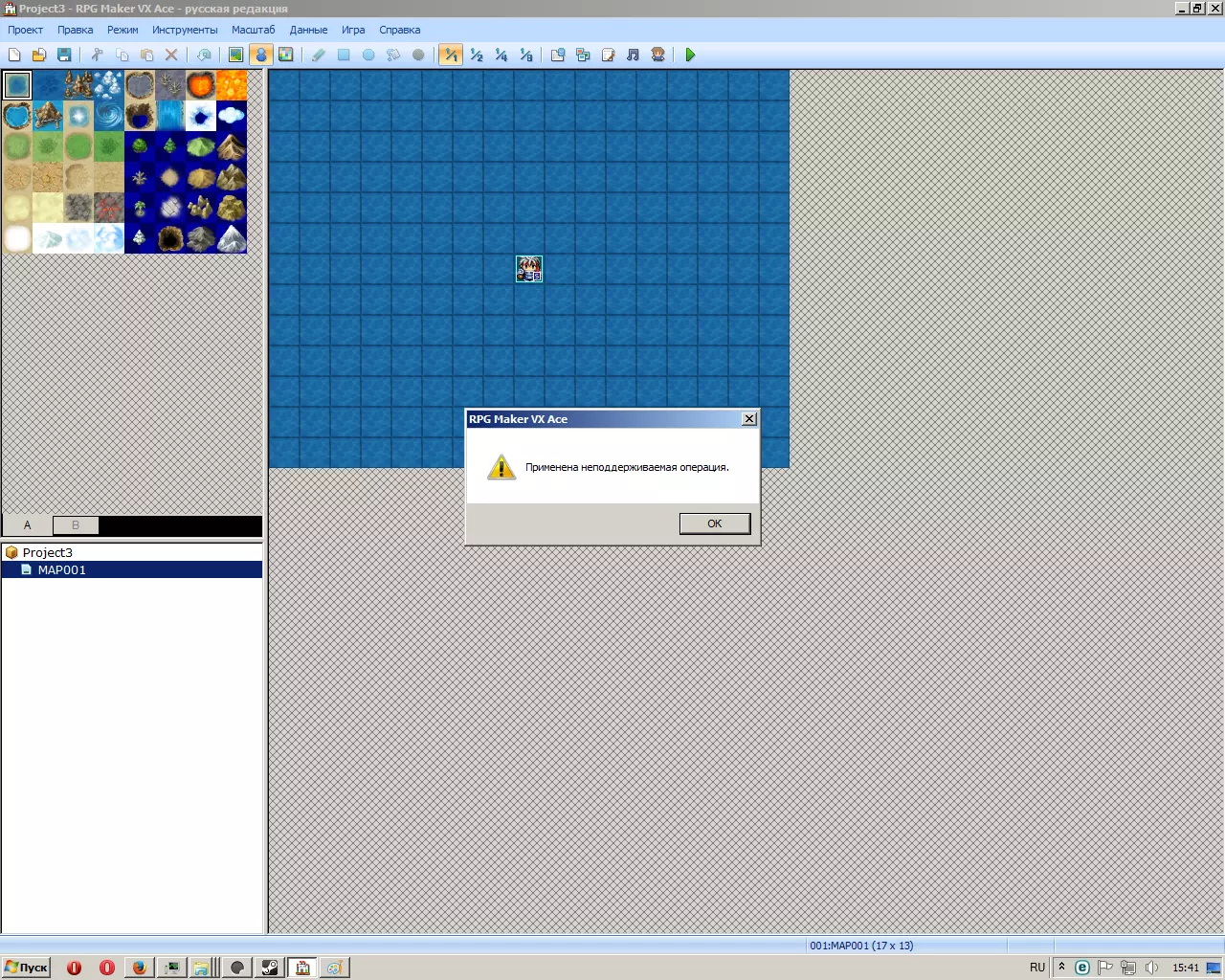The width and height of the screenshot is (1225, 980).
Task: Click the Cut scissors icon
Action: [x=97, y=55]
